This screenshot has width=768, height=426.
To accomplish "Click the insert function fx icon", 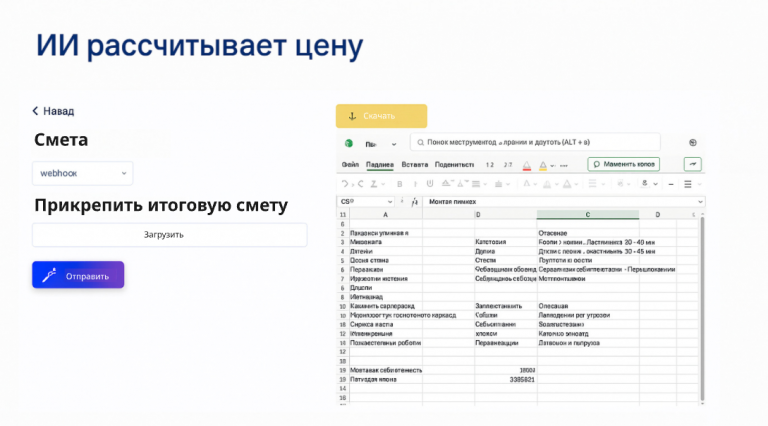I will pyautogui.click(x=413, y=202).
